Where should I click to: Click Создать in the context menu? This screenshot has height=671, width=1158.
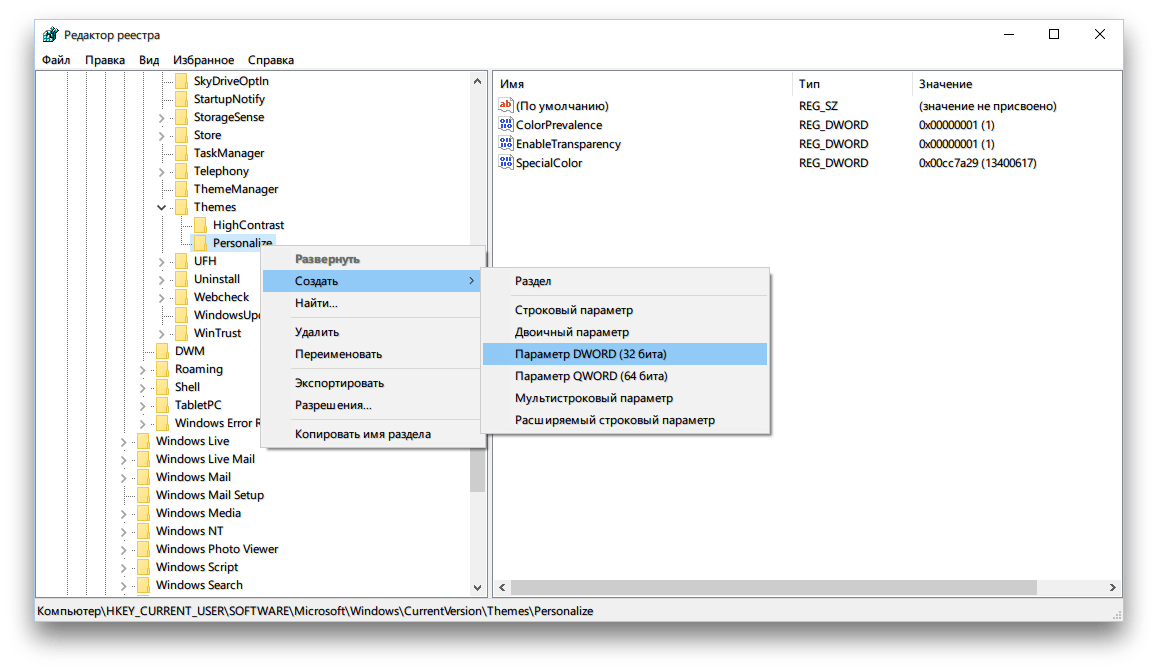(371, 281)
